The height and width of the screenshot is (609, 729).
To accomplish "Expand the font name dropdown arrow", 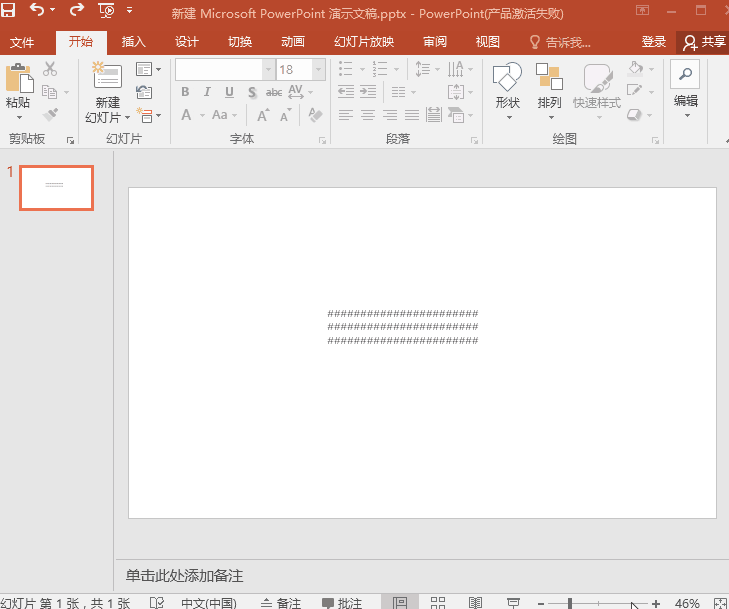I will (x=268, y=69).
